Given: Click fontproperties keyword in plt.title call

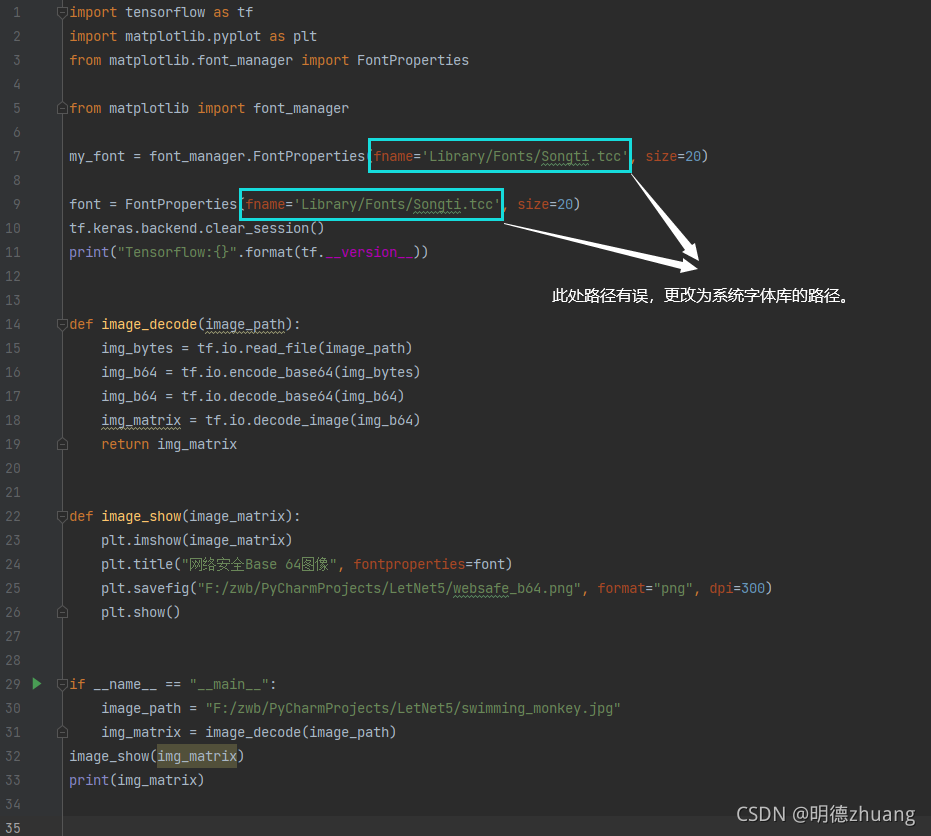Looking at the screenshot, I should point(409,564).
